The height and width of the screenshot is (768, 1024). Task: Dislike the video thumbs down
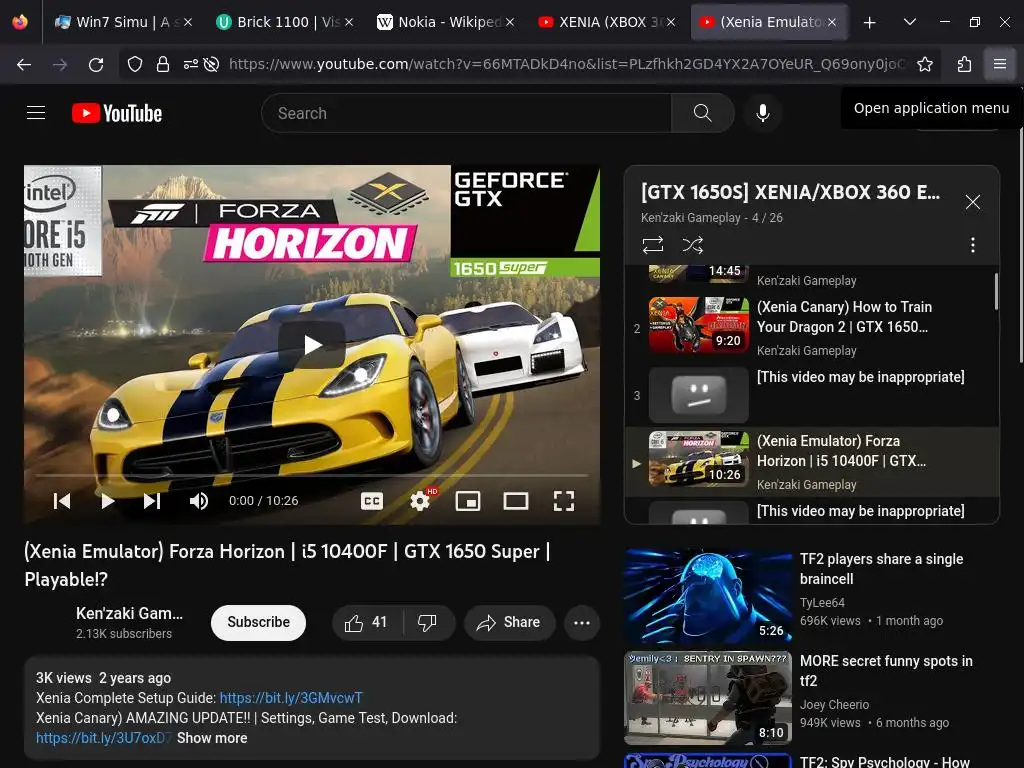coord(427,622)
